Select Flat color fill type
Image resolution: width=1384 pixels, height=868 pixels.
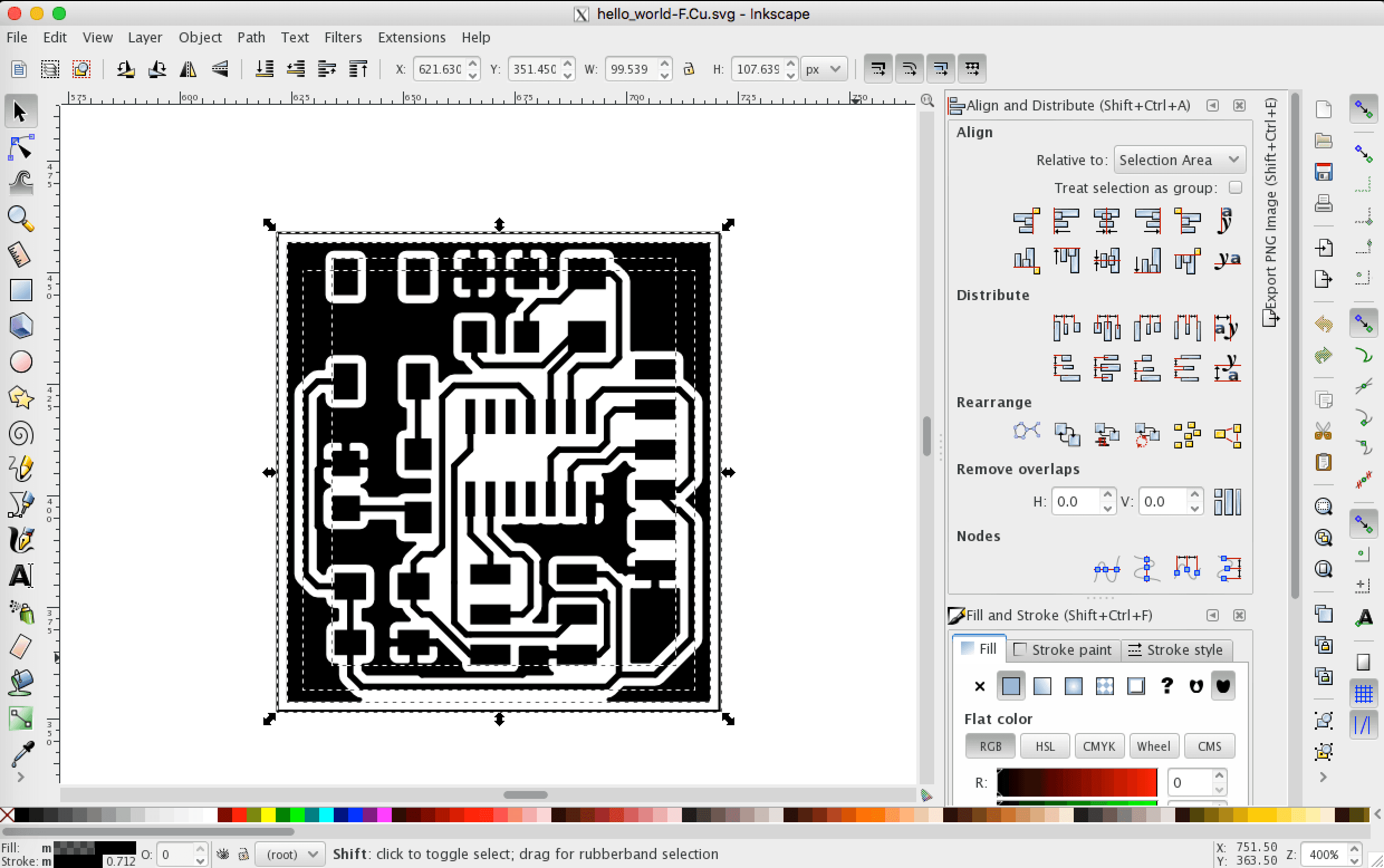(1011, 686)
